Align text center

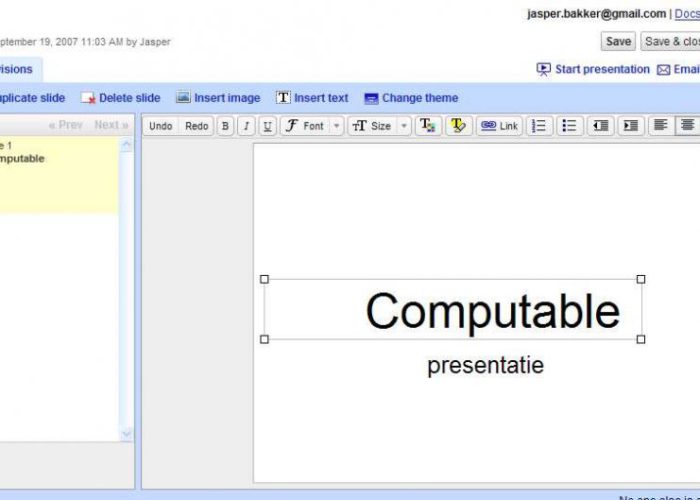(x=688, y=126)
